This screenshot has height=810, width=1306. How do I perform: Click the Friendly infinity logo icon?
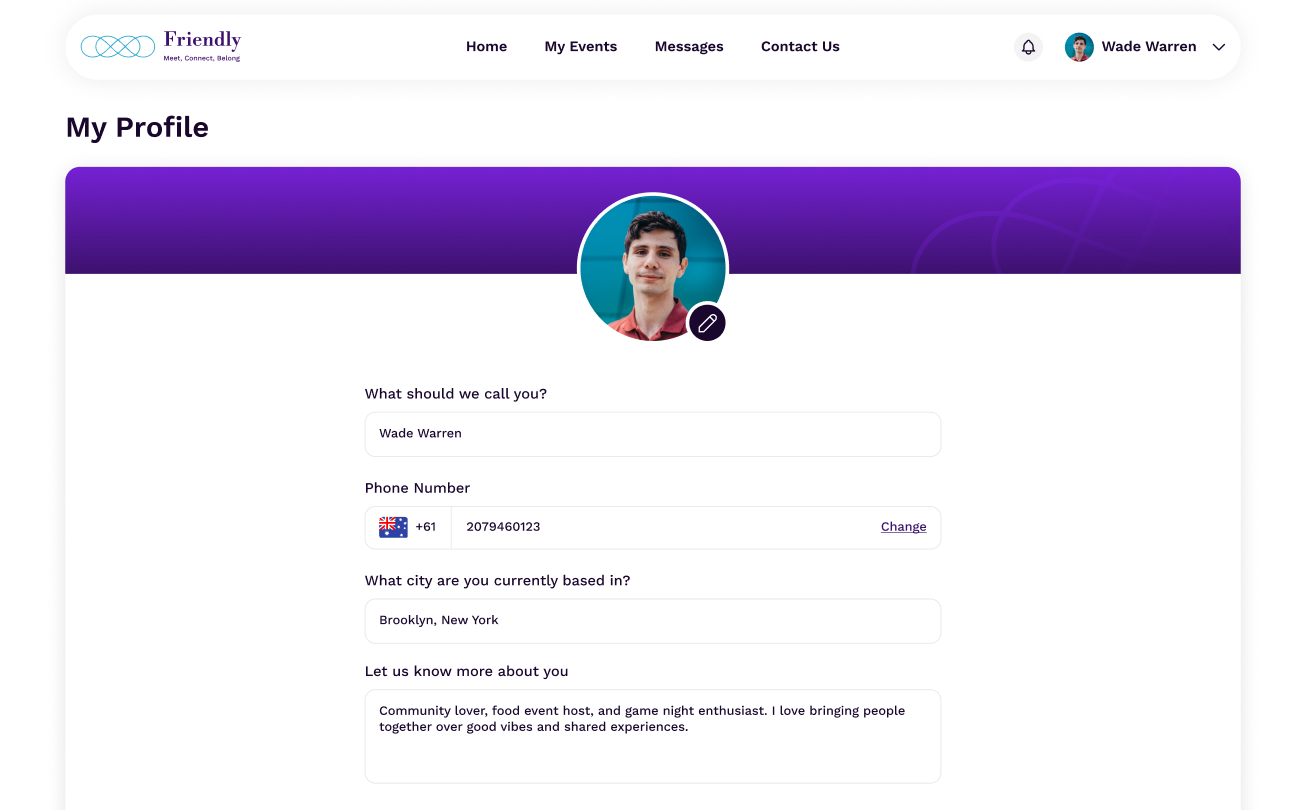tap(118, 46)
